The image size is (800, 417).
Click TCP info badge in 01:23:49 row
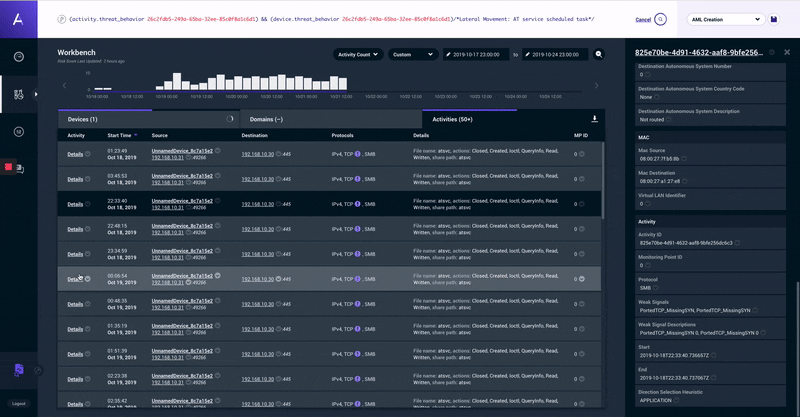358,154
